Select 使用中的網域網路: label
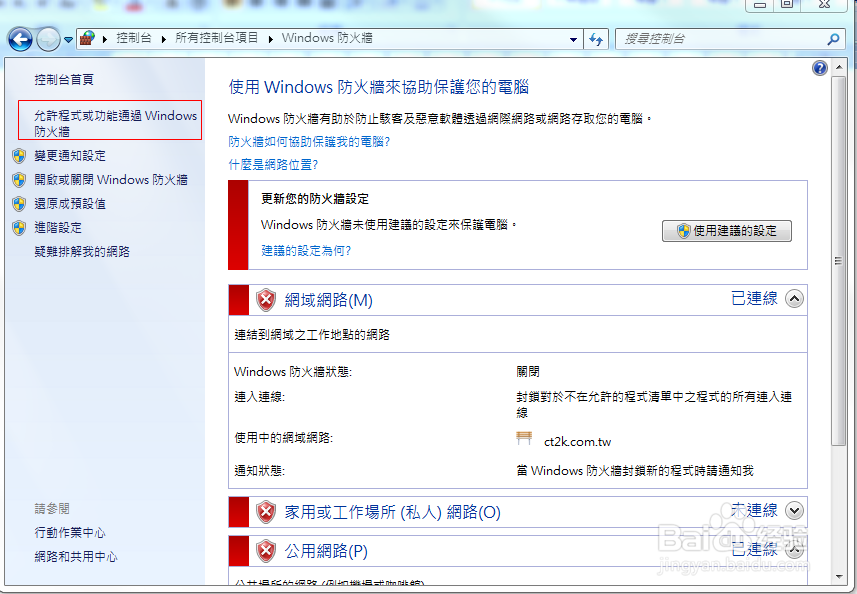This screenshot has width=857, height=594. pos(284,438)
